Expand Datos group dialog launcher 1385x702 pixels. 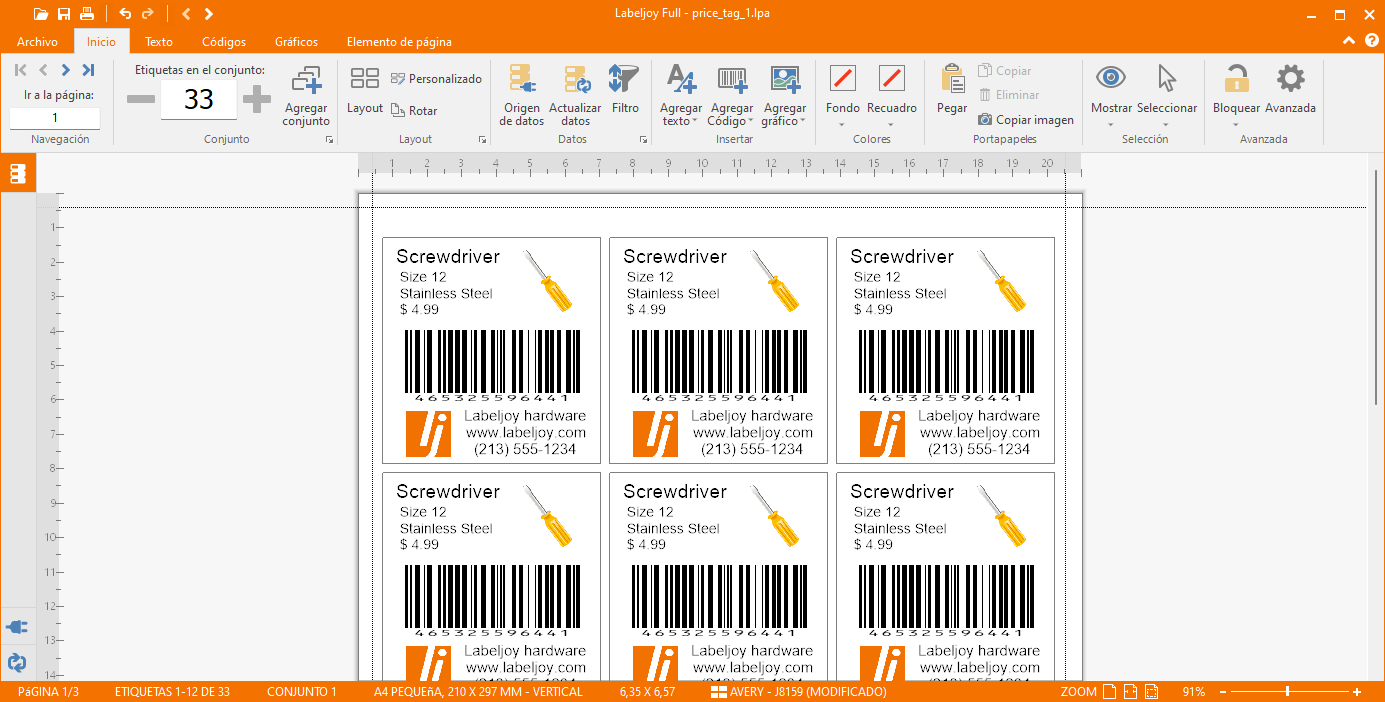[x=642, y=140]
